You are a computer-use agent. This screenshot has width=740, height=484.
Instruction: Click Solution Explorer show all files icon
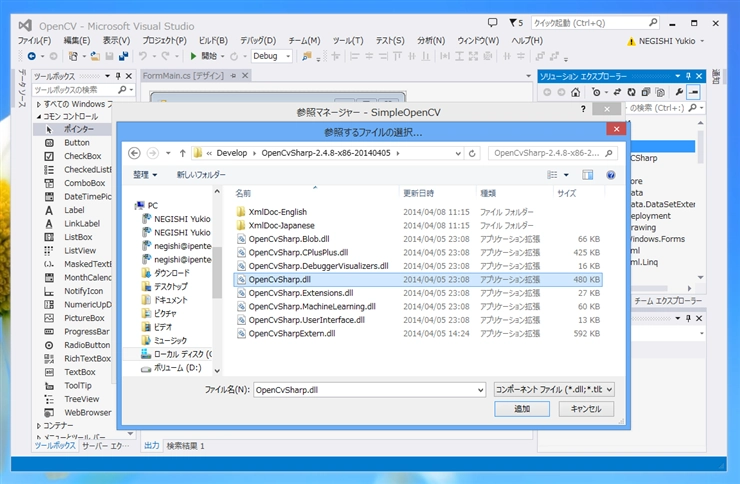(x=660, y=92)
